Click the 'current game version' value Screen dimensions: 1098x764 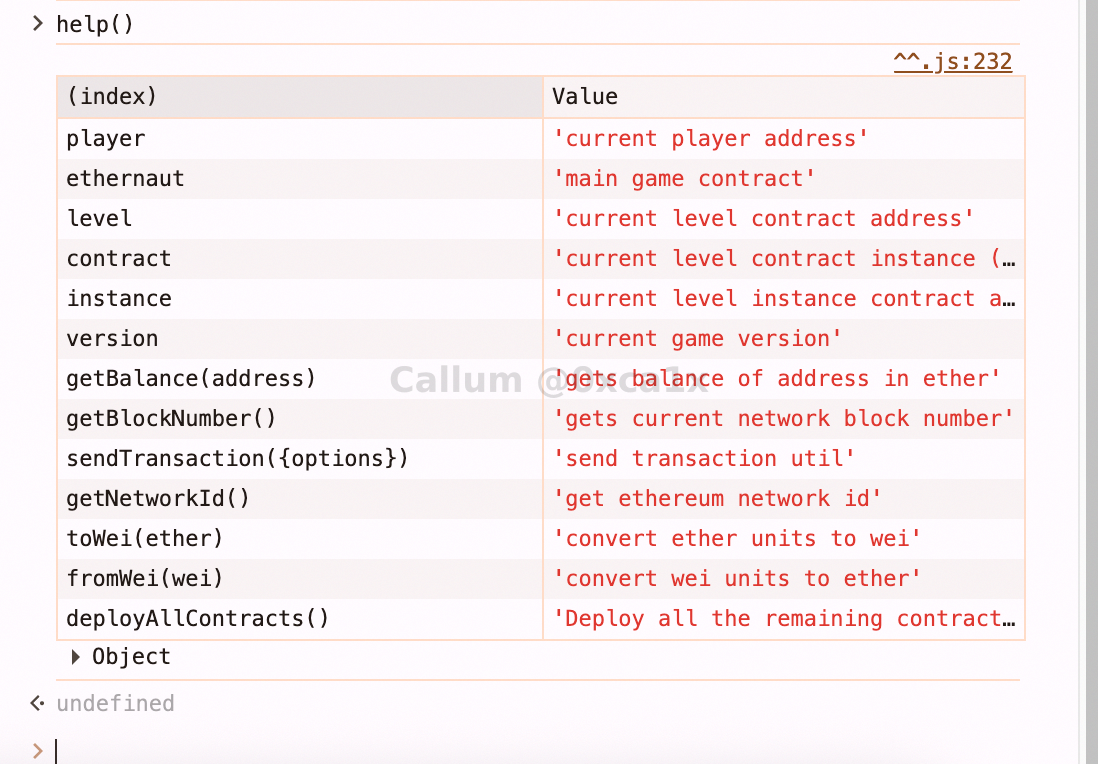pyautogui.click(x=697, y=338)
